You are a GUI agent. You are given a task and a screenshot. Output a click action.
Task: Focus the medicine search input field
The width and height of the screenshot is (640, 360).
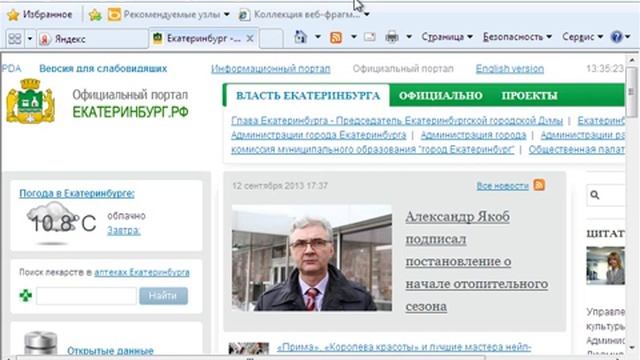tap(87, 296)
